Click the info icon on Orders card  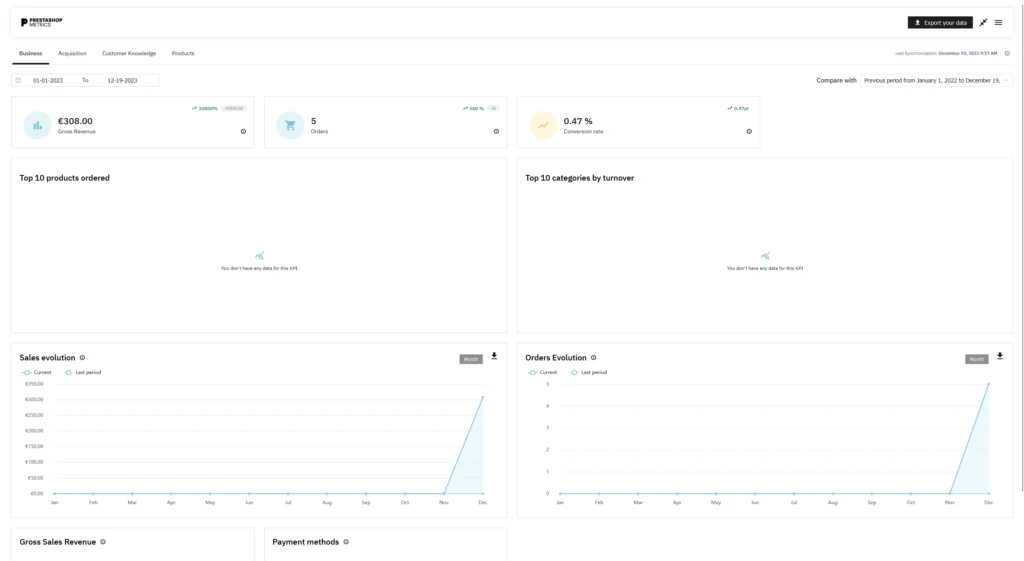pyautogui.click(x=496, y=131)
